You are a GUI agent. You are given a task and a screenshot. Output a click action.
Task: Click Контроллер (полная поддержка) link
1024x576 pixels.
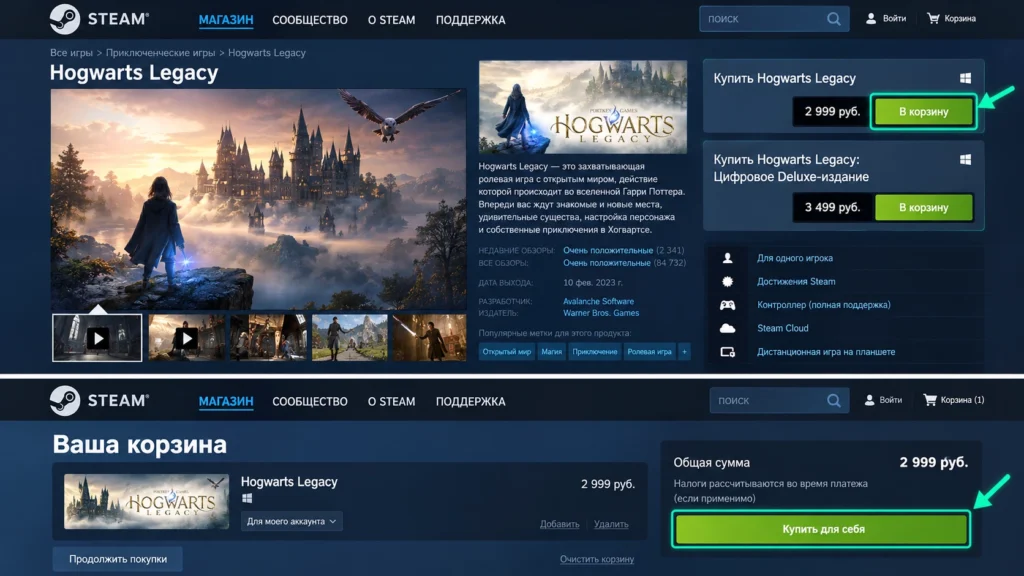(824, 305)
